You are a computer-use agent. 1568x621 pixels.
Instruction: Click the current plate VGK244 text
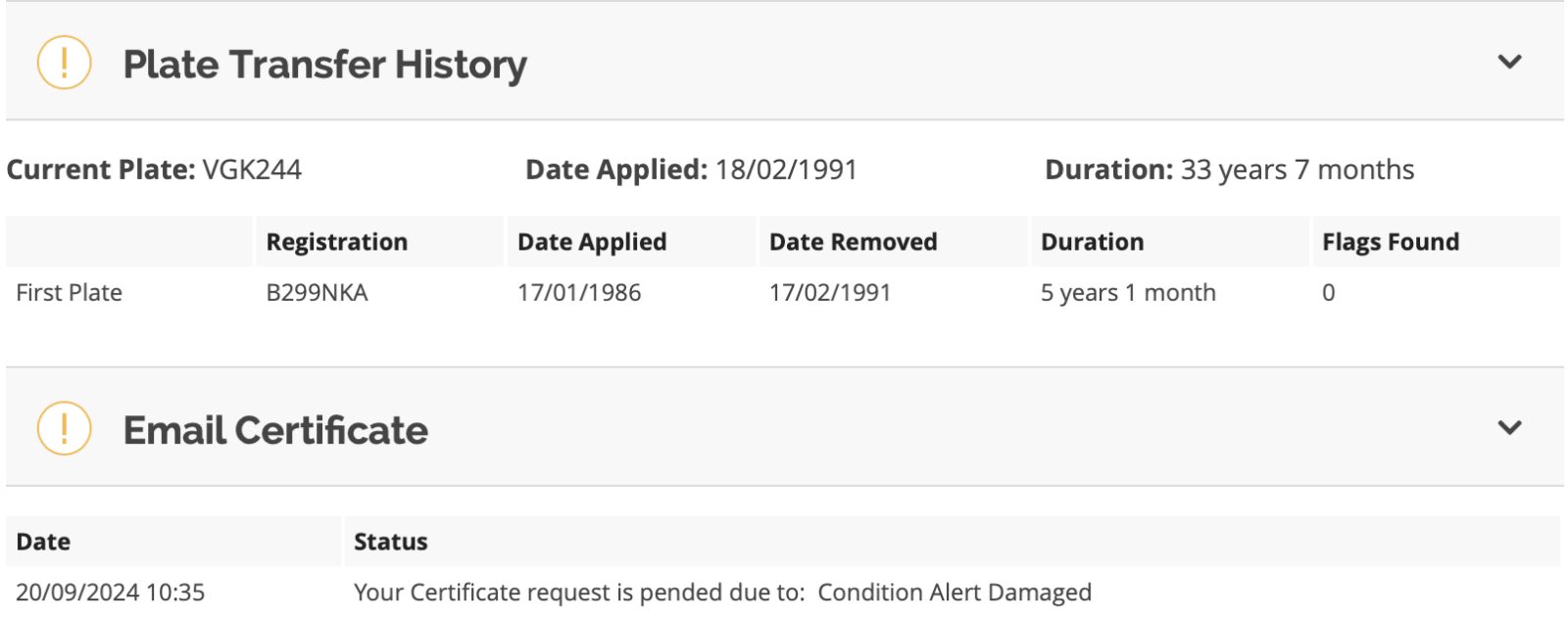[252, 169]
